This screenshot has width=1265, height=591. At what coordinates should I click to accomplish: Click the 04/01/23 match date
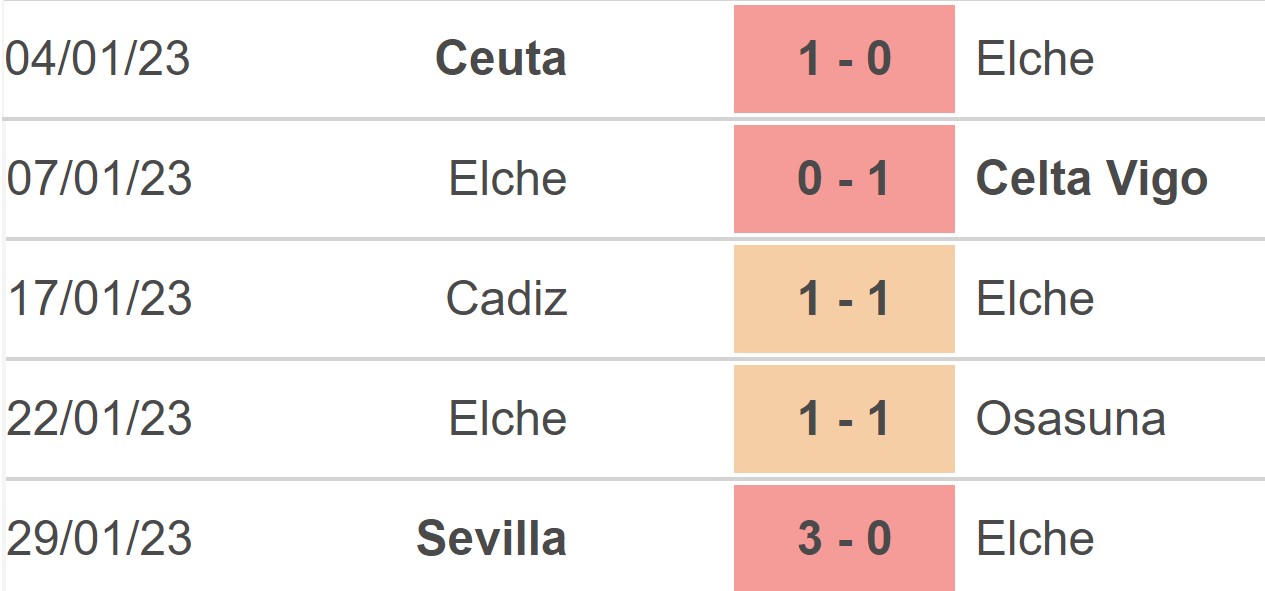click(x=98, y=59)
